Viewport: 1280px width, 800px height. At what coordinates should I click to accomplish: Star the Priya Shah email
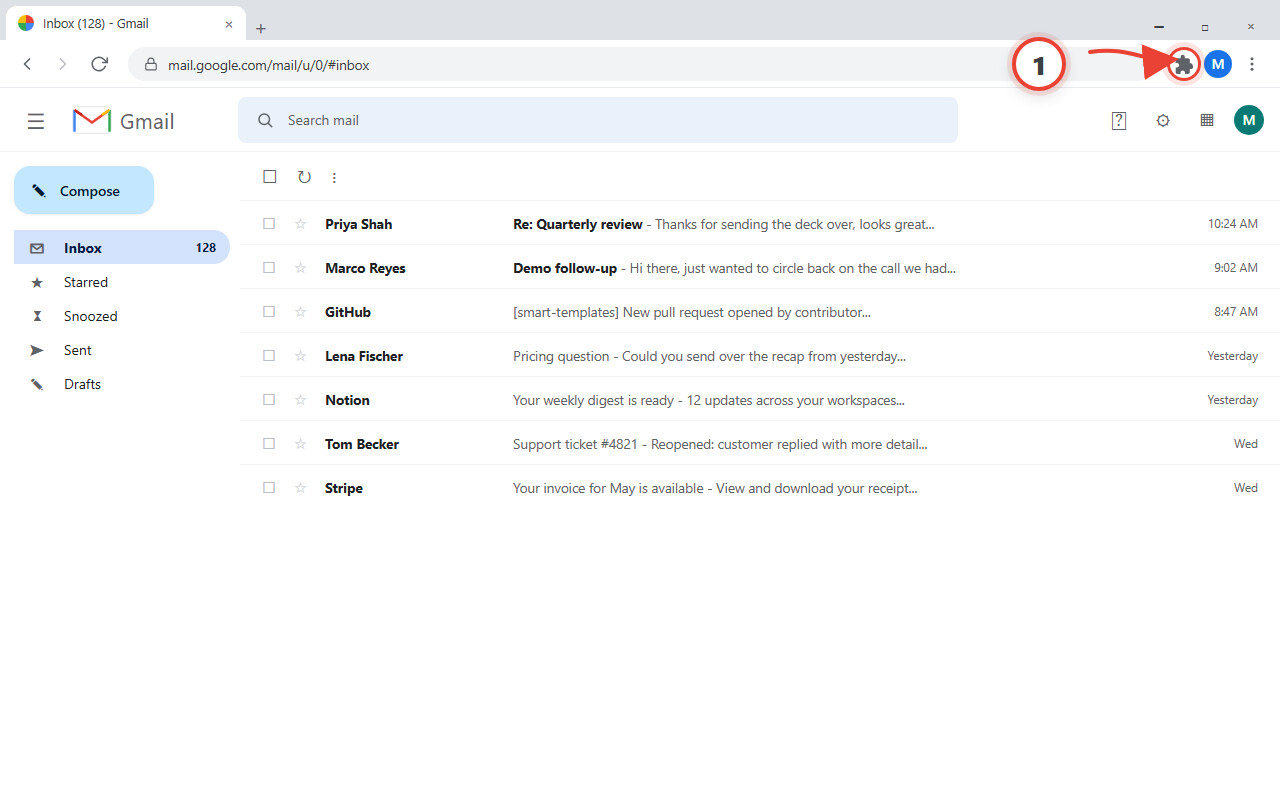tap(300, 224)
